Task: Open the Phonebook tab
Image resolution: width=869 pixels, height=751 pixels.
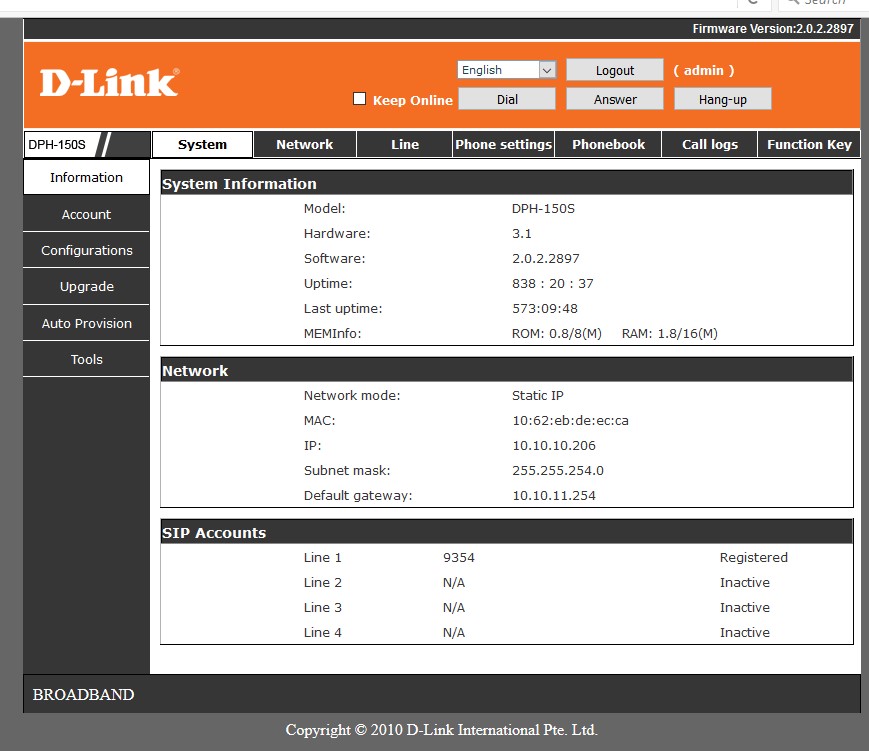Action: tap(608, 145)
